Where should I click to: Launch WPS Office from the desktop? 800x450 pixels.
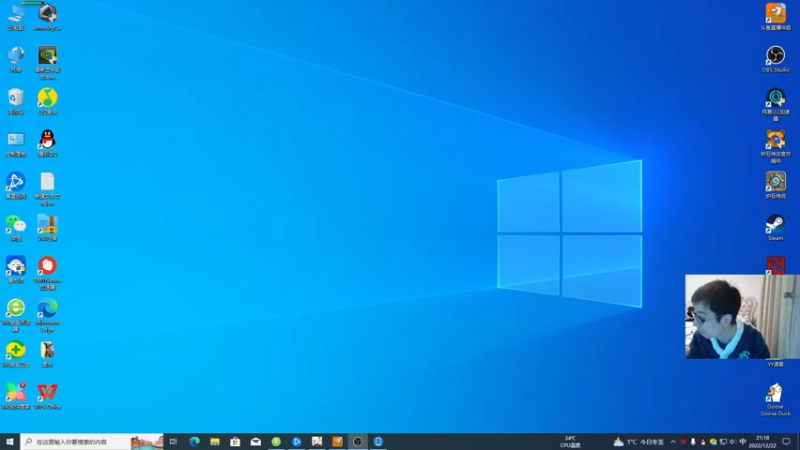coord(47,396)
